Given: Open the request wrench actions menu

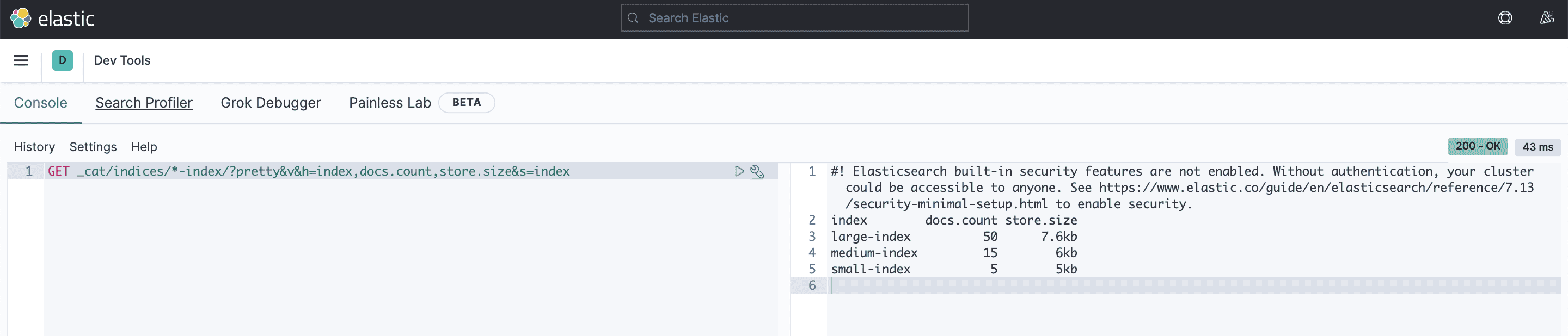Looking at the screenshot, I should [757, 171].
